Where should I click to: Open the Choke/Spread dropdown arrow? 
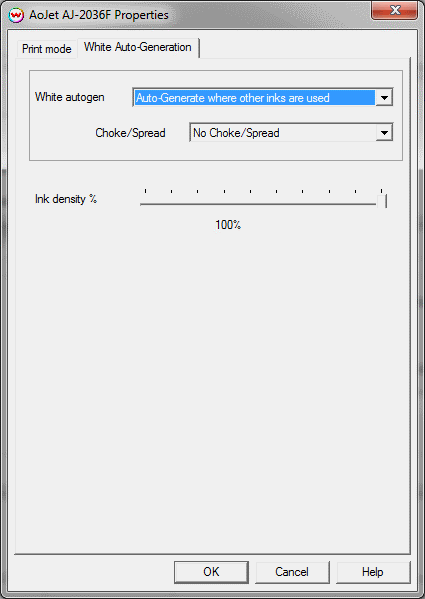click(x=384, y=133)
